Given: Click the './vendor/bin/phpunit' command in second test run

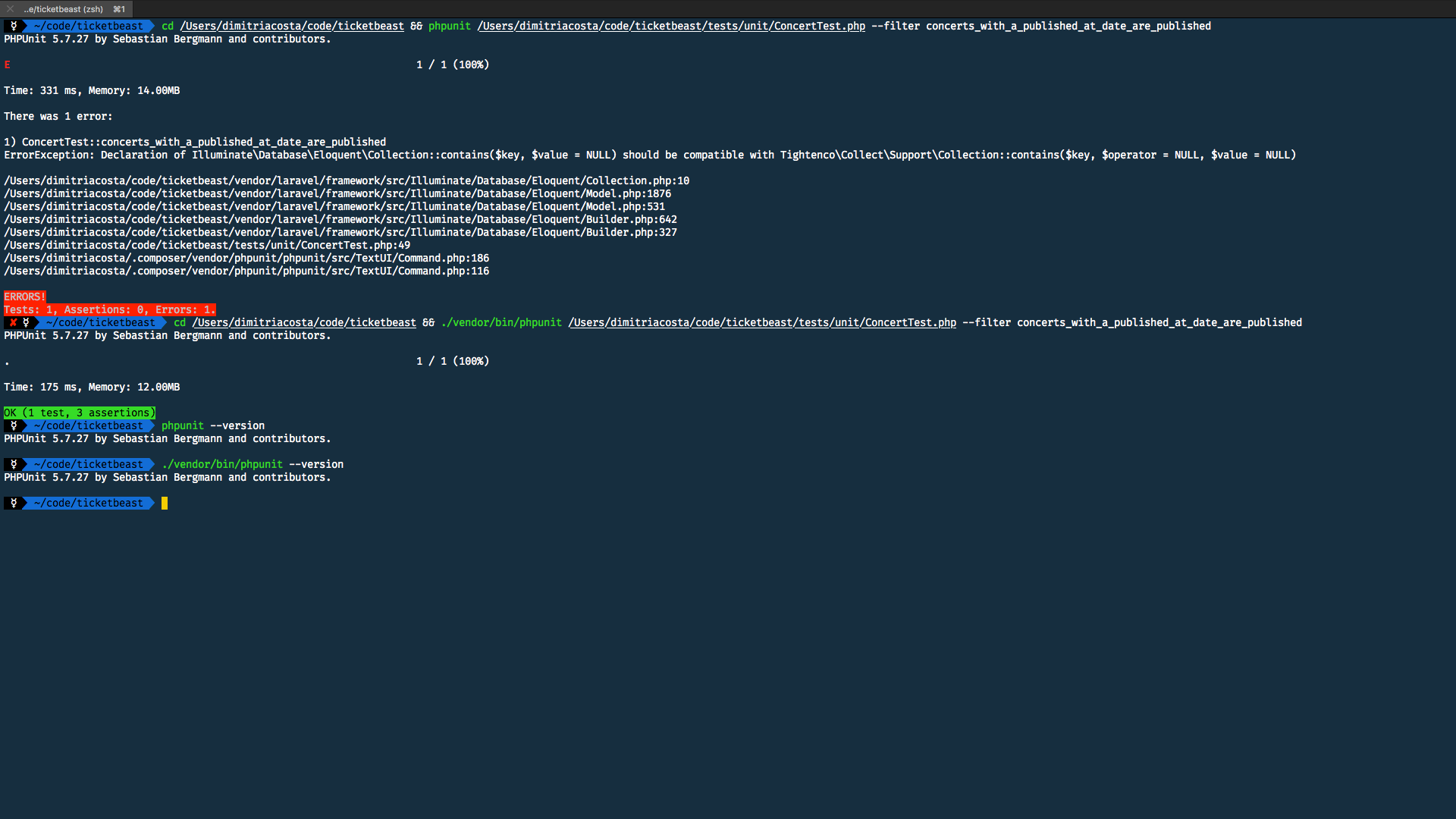Looking at the screenshot, I should [x=501, y=322].
